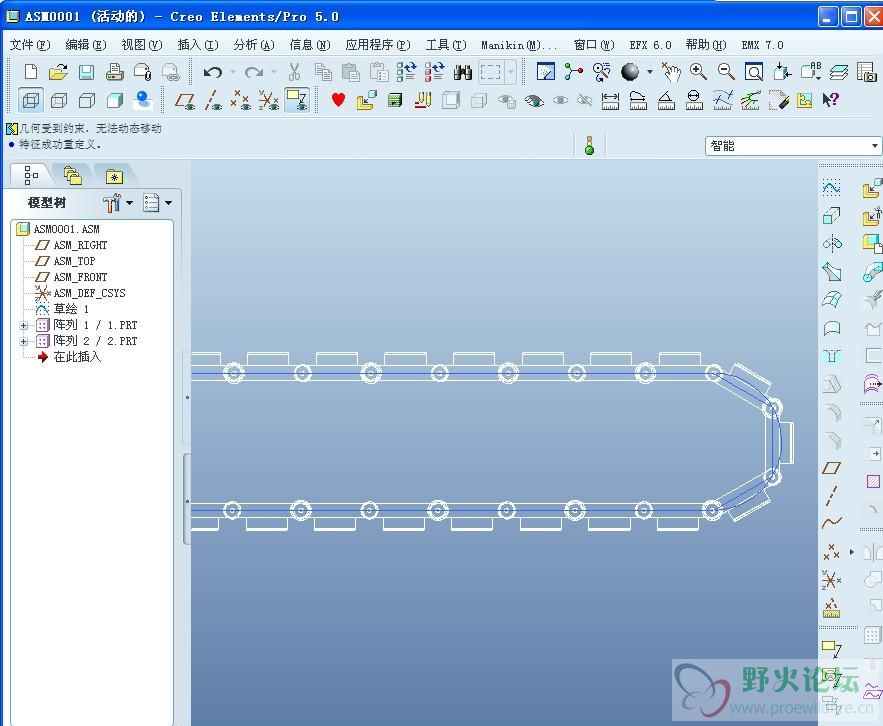Select the Datum Axis tool on right toolbar

[831, 495]
